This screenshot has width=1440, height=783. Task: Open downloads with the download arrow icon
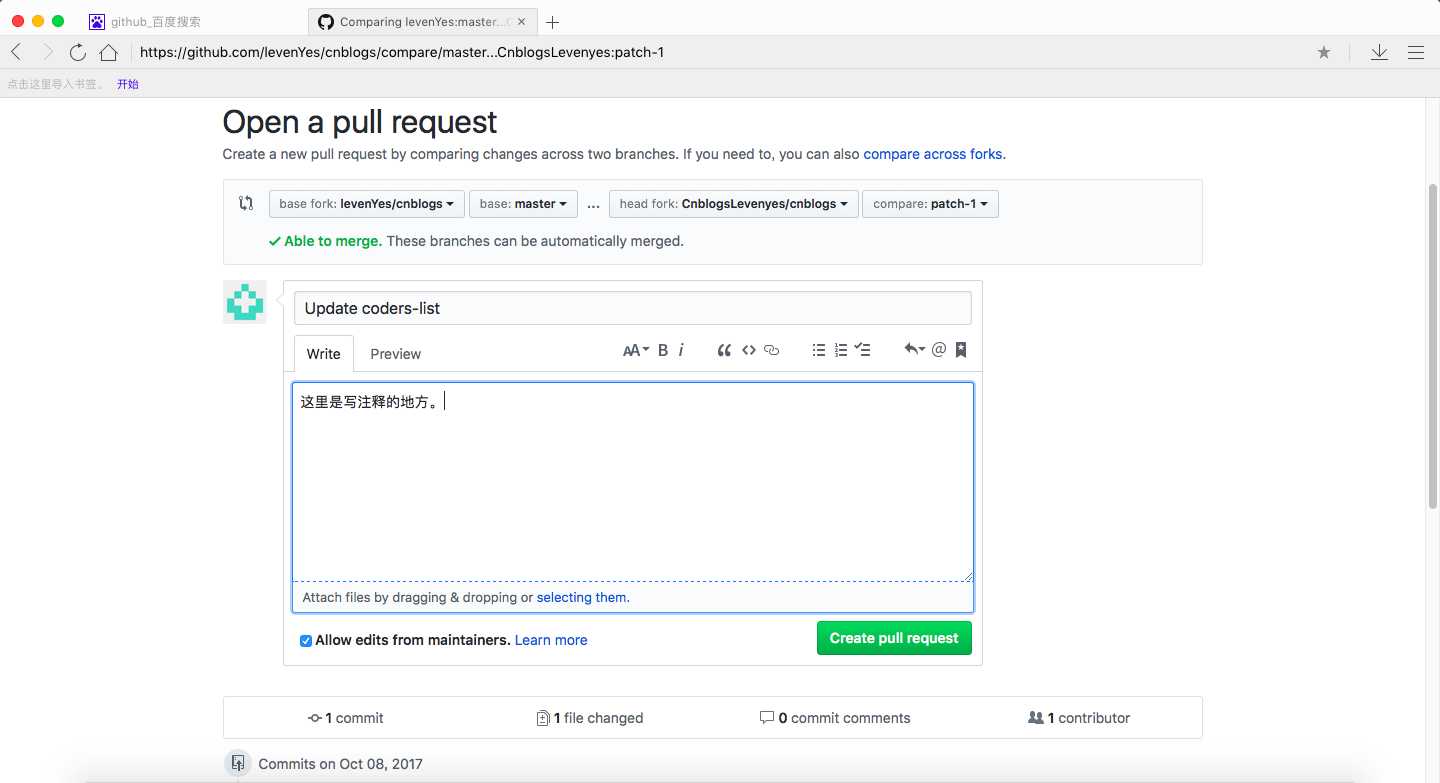[x=1379, y=52]
